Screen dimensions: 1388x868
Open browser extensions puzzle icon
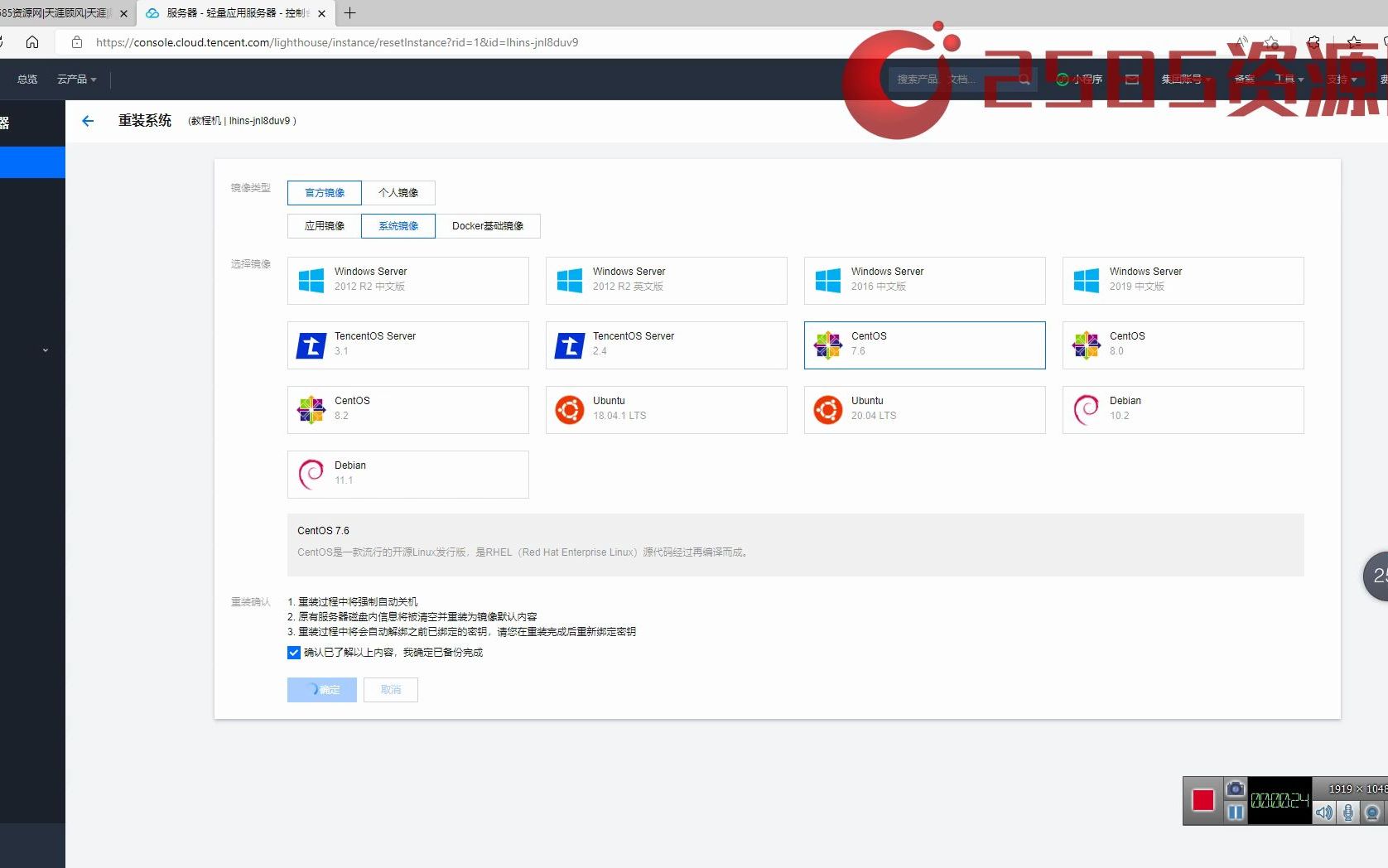[1313, 42]
